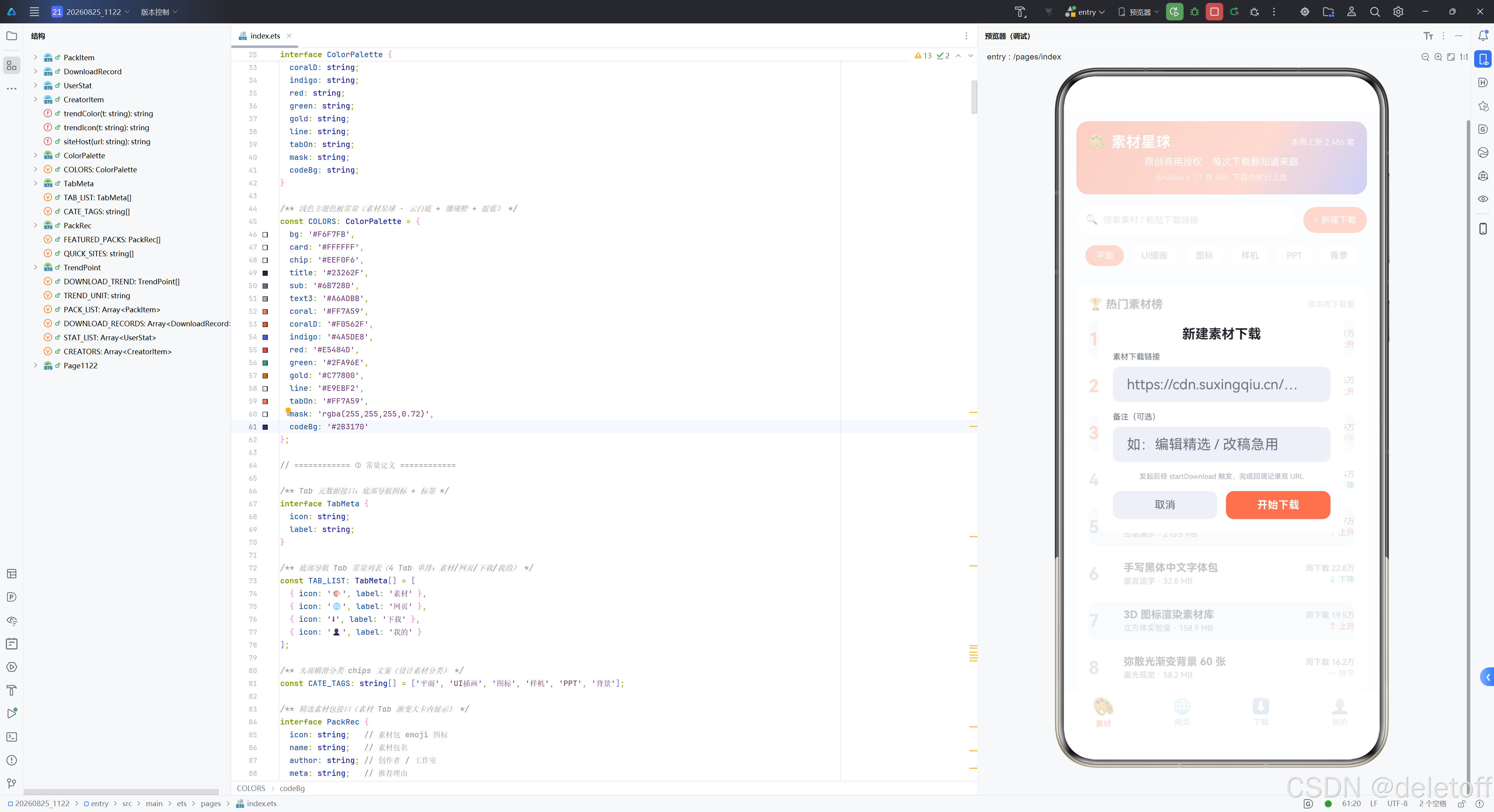Expand COLORS: ColorPalette in the structure tree

coord(35,169)
